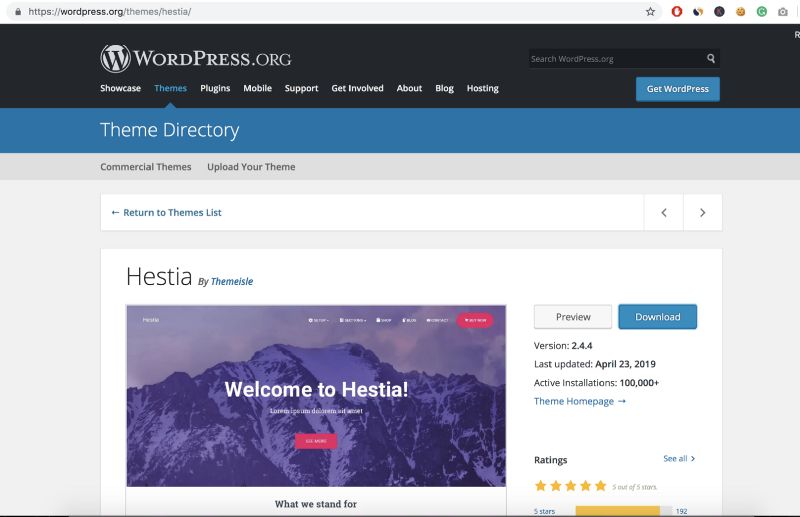
Task: Open the Opera red extension icon
Action: tap(677, 11)
